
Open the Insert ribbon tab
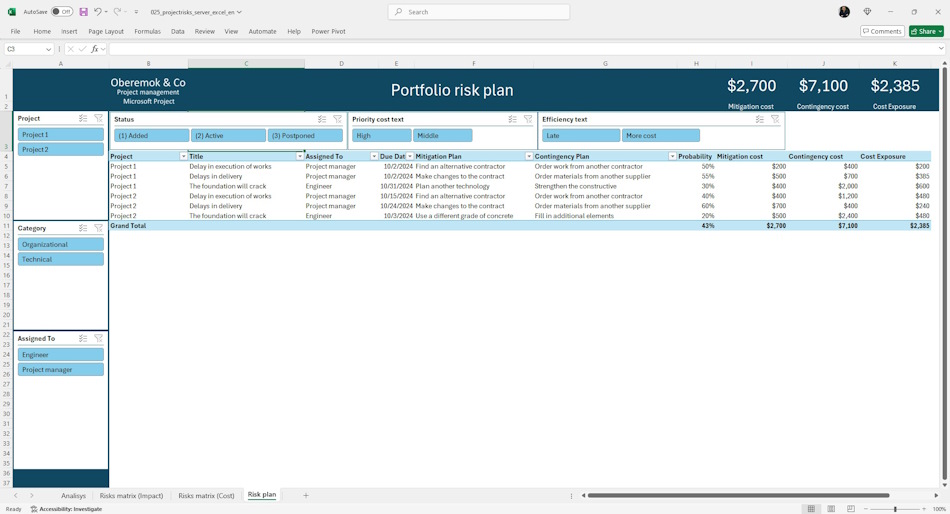[x=69, y=32]
